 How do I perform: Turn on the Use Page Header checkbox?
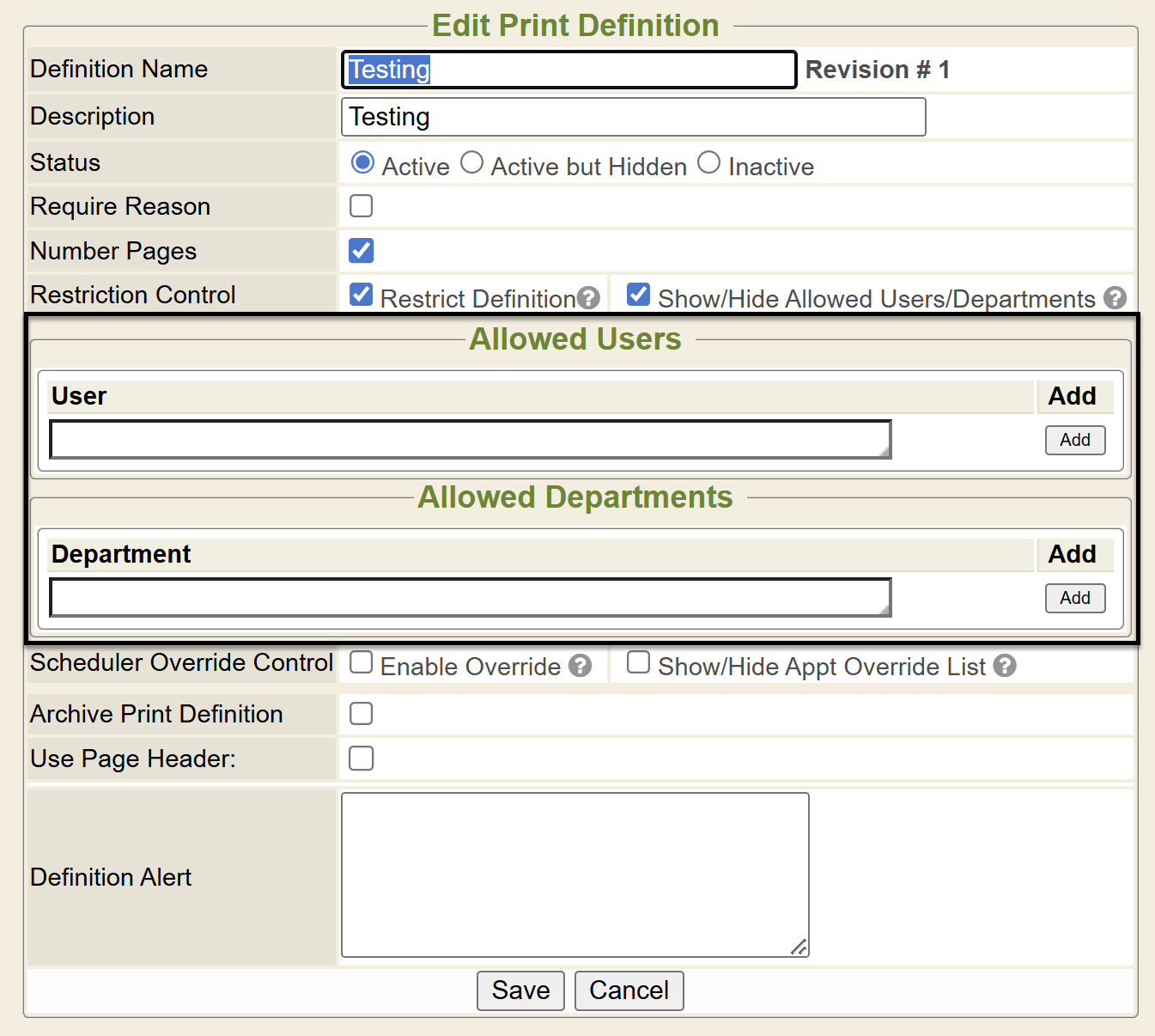tap(362, 759)
